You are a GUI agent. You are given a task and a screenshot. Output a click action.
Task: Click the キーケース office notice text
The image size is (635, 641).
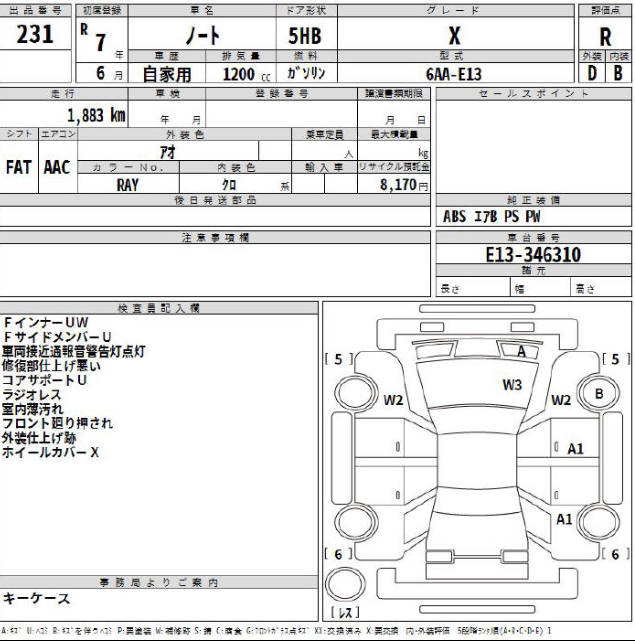coord(34,598)
